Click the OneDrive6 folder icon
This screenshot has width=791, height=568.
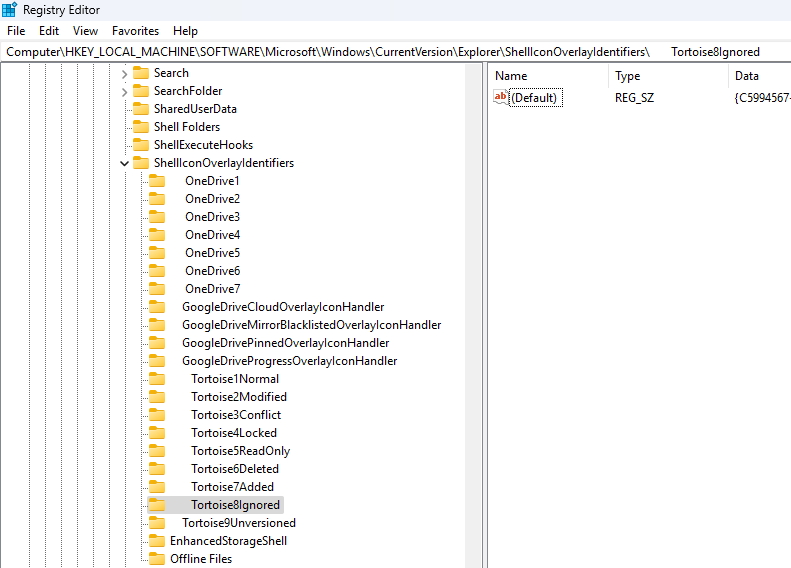tap(157, 271)
